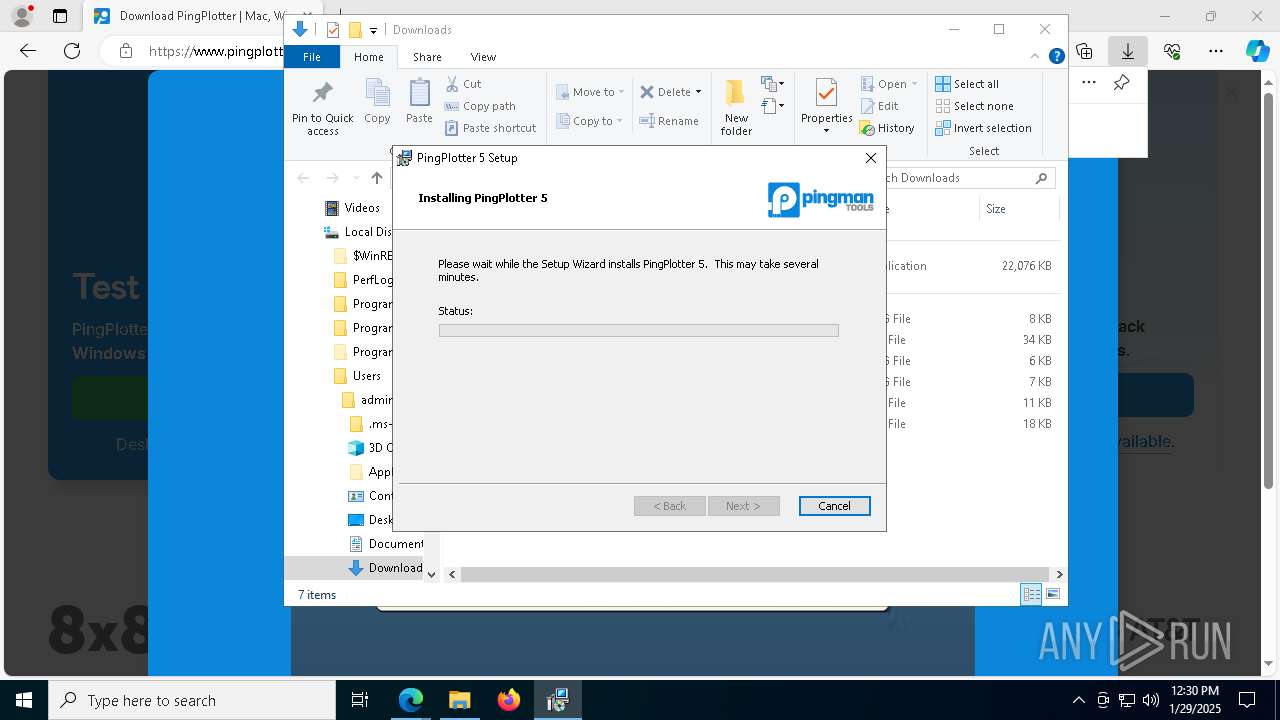The width and height of the screenshot is (1280, 720).
Task: Open the Copilot icon in Edge
Action: coord(1257,51)
